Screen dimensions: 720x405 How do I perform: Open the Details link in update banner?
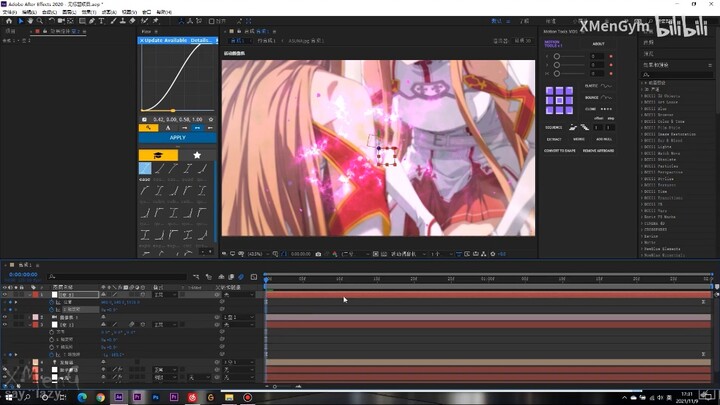coord(200,40)
